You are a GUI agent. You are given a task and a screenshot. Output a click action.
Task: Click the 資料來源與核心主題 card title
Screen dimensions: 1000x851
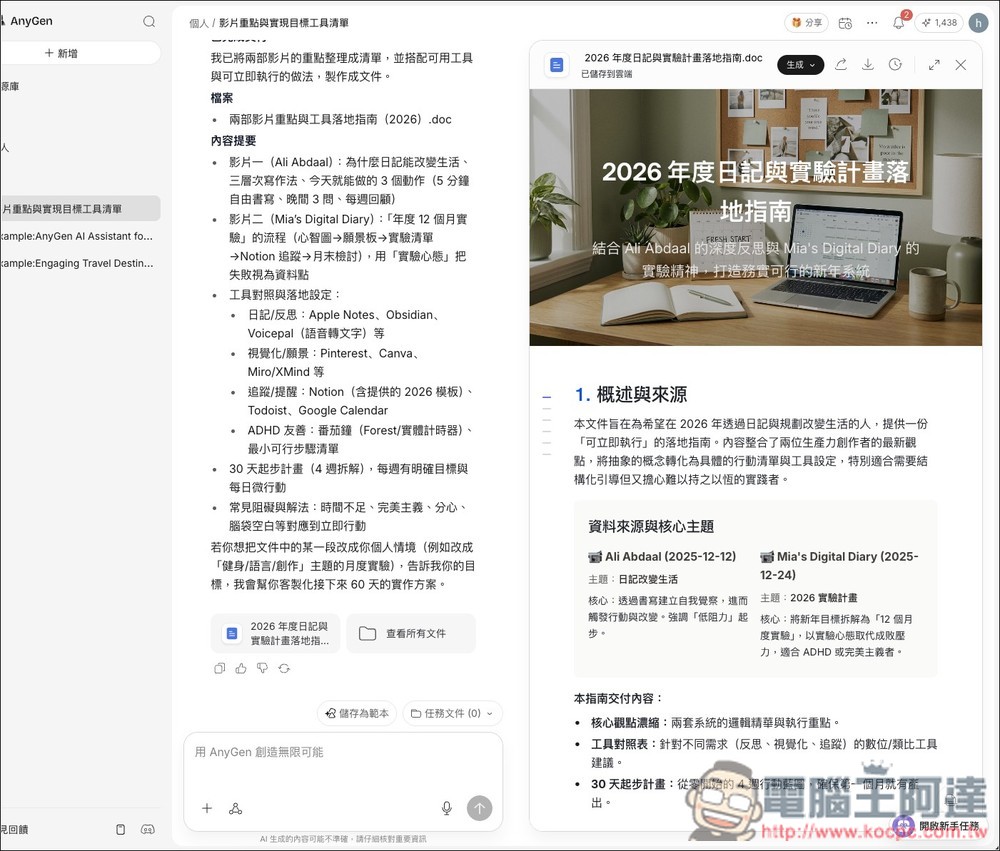pyautogui.click(x=651, y=526)
